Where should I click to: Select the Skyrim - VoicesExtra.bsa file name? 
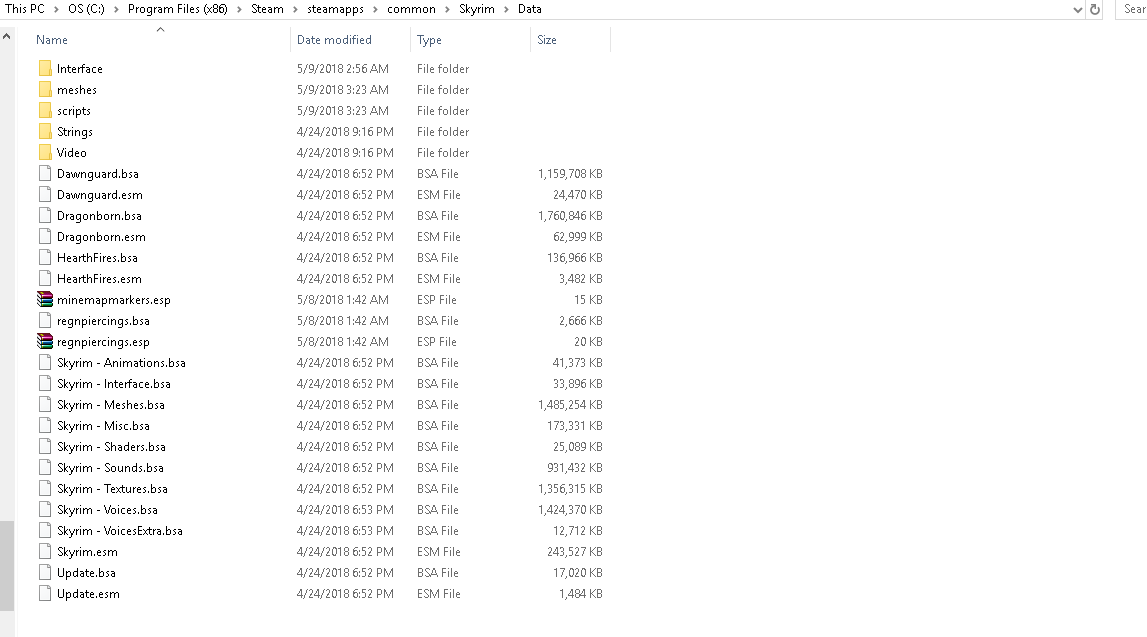click(120, 531)
